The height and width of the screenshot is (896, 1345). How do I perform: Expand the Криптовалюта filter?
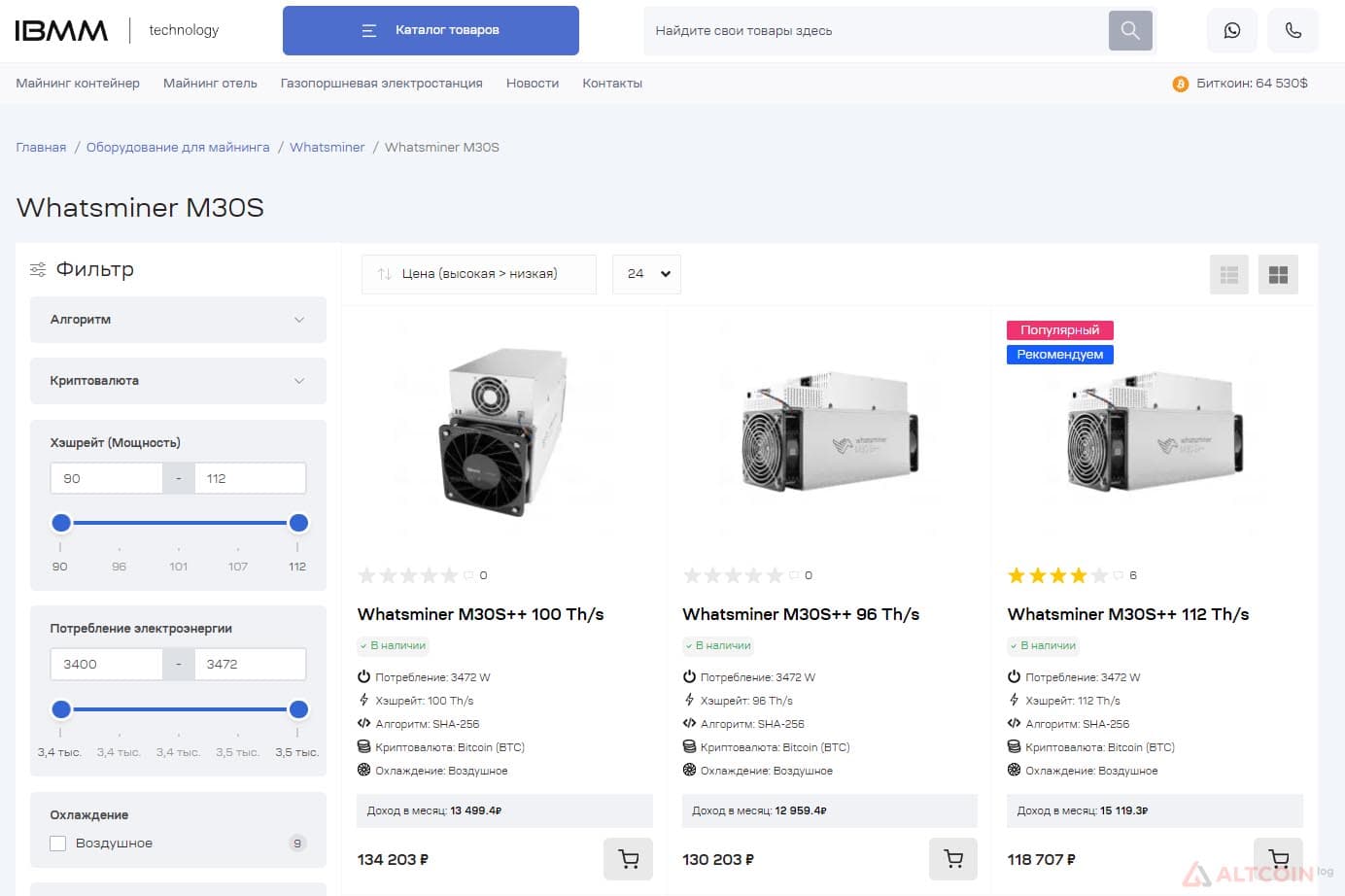pyautogui.click(x=178, y=381)
